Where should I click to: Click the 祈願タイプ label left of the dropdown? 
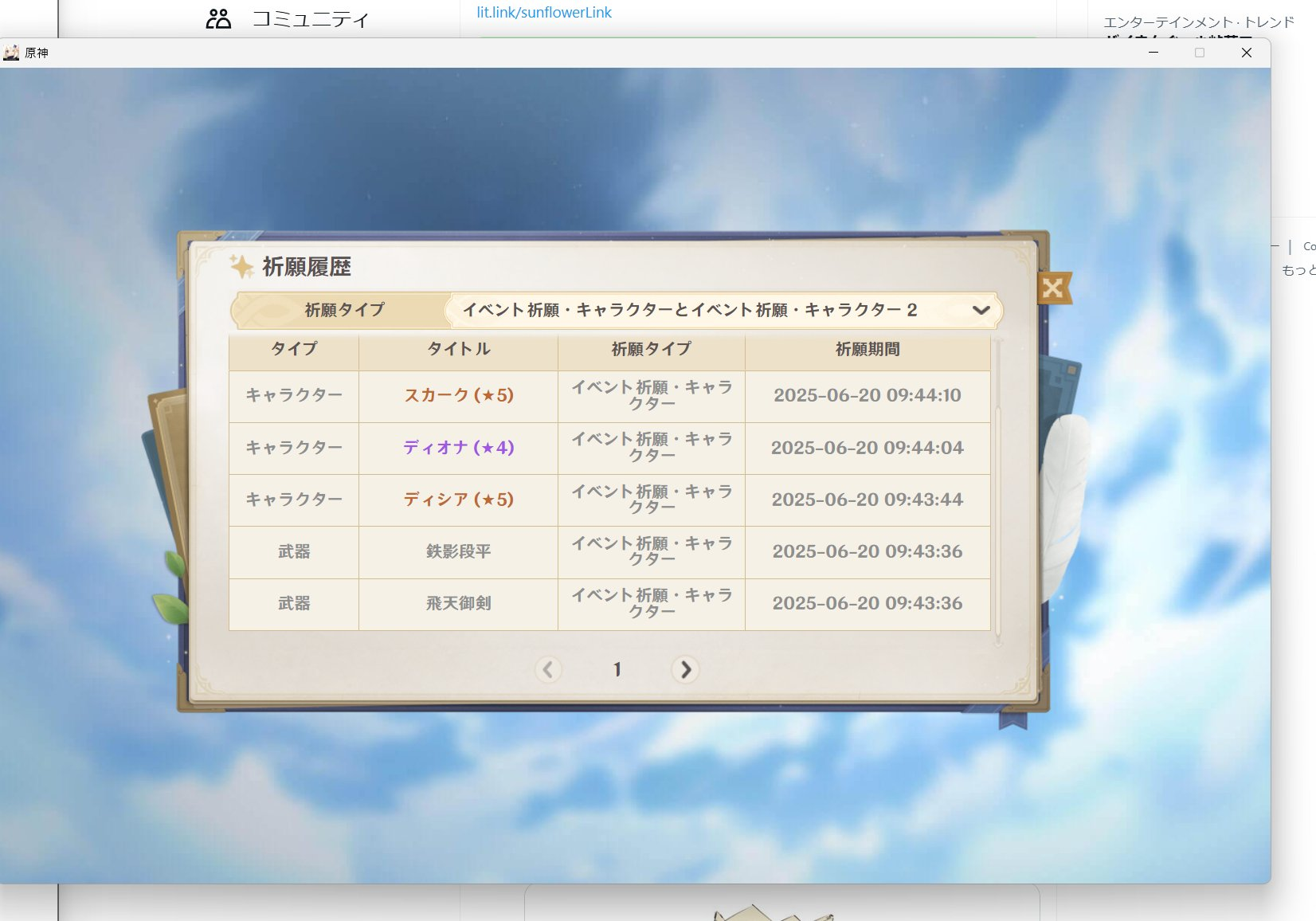[x=344, y=310]
